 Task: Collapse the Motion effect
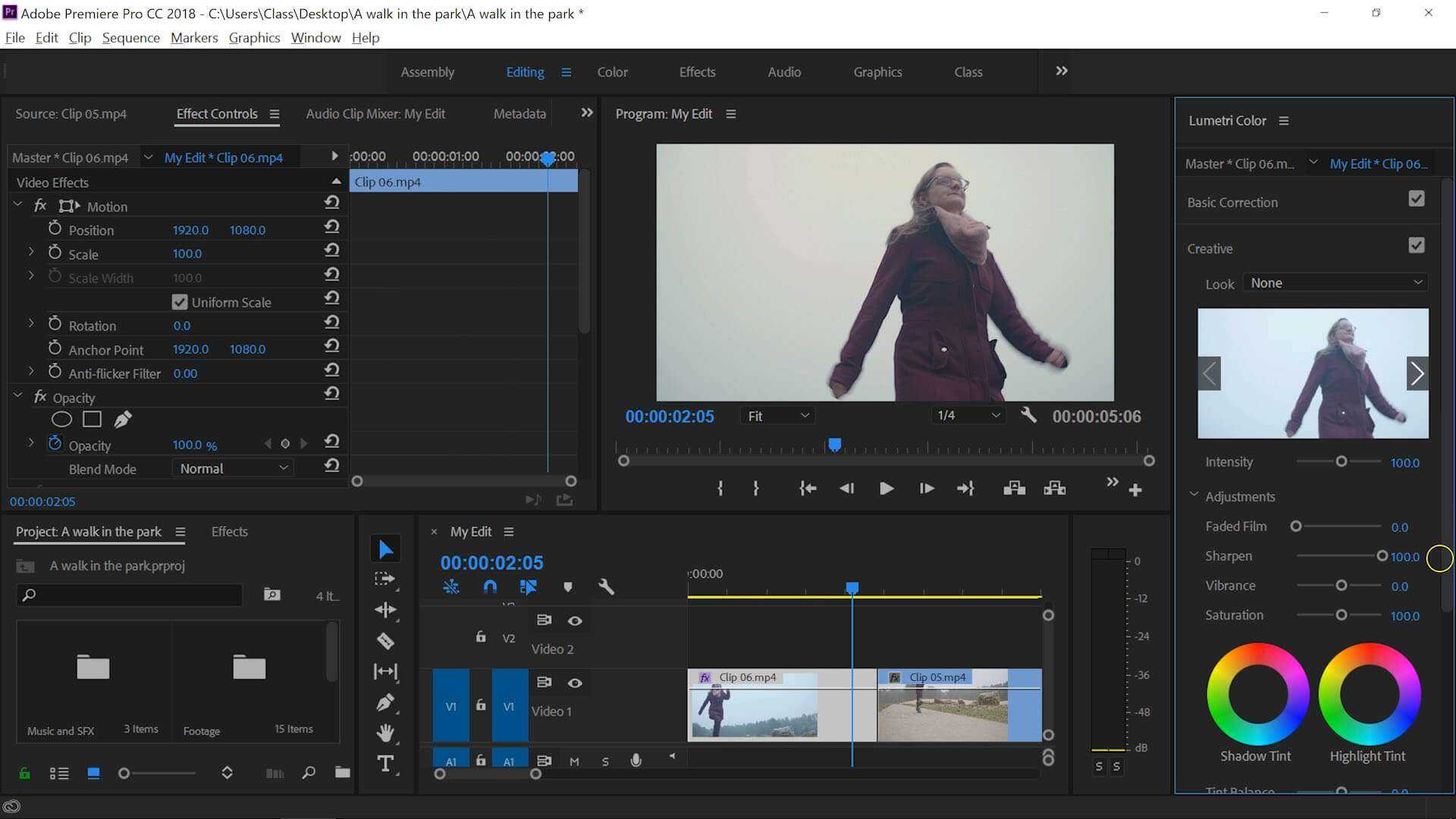(18, 204)
